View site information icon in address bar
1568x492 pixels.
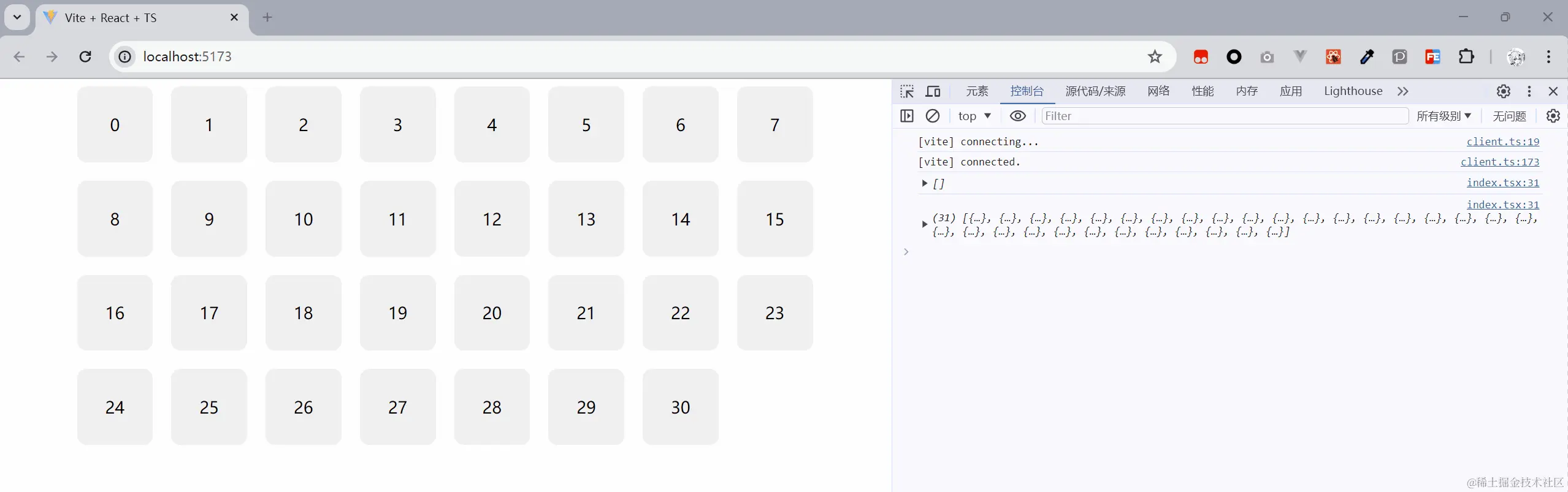point(124,57)
